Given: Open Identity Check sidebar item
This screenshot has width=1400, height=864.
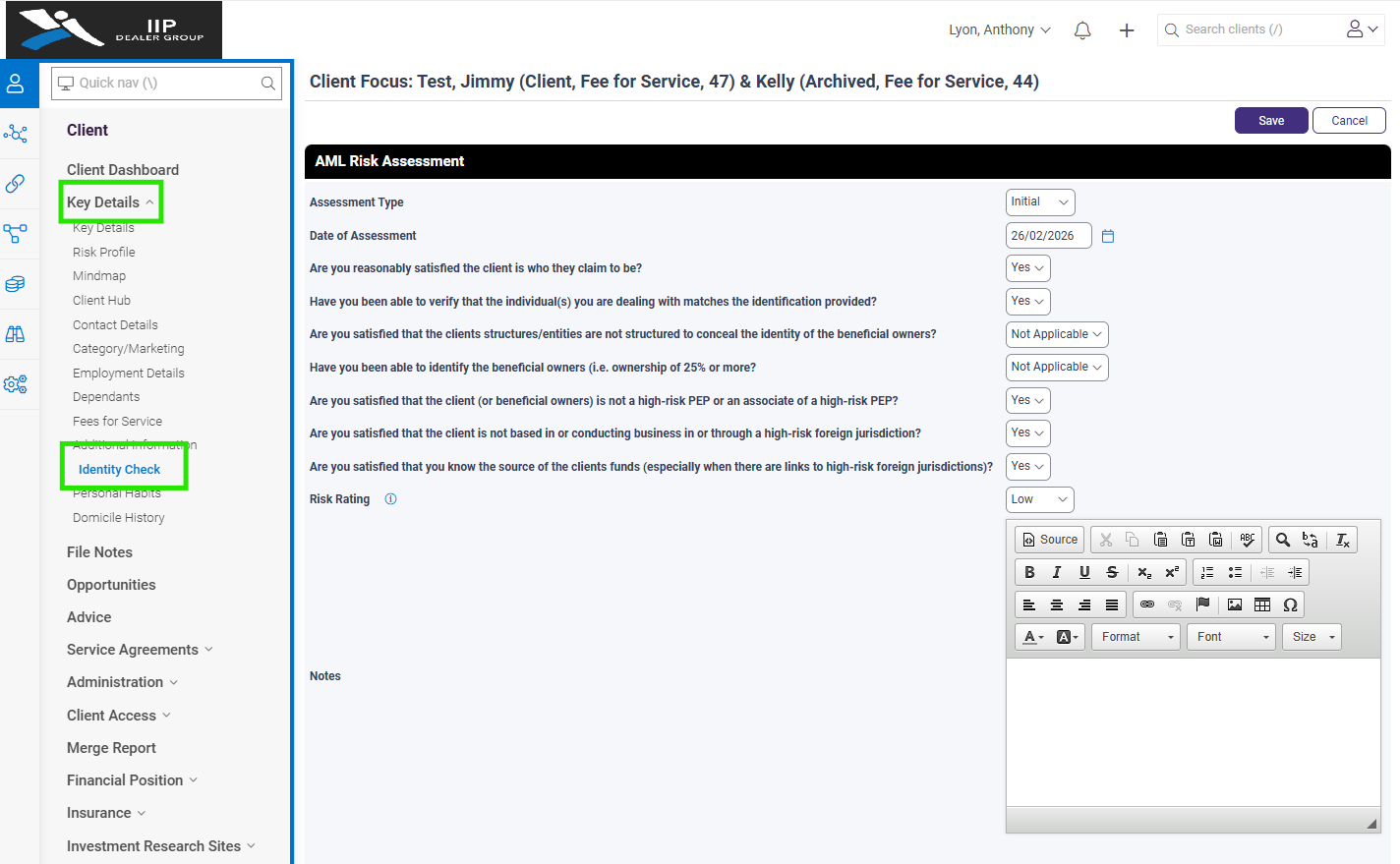Looking at the screenshot, I should (x=119, y=470).
